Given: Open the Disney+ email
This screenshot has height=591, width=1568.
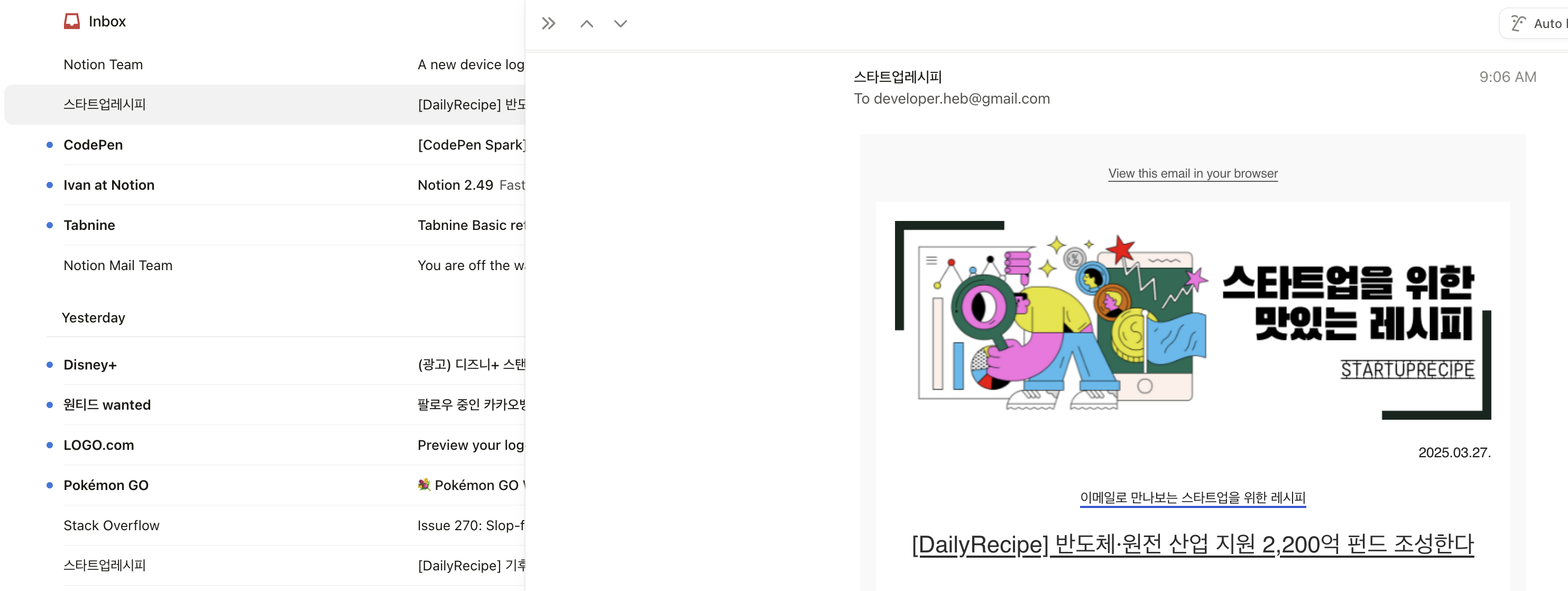Looking at the screenshot, I should point(264,365).
